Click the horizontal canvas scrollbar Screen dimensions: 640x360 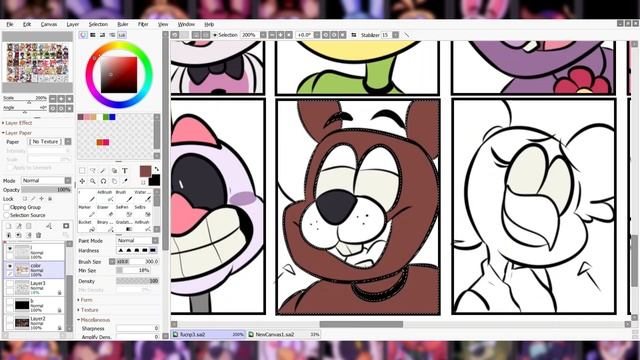pos(361,324)
